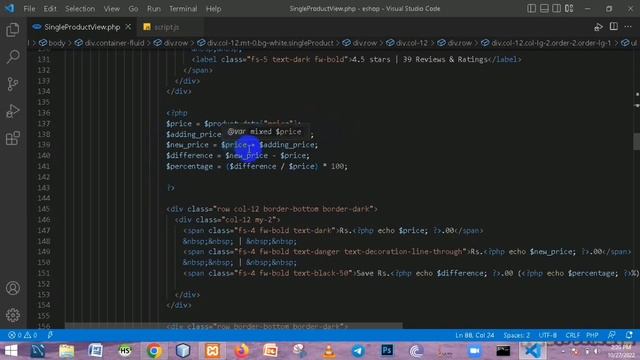The image size is (640, 360).
Task: Open the View menu
Action: tap(111, 9)
